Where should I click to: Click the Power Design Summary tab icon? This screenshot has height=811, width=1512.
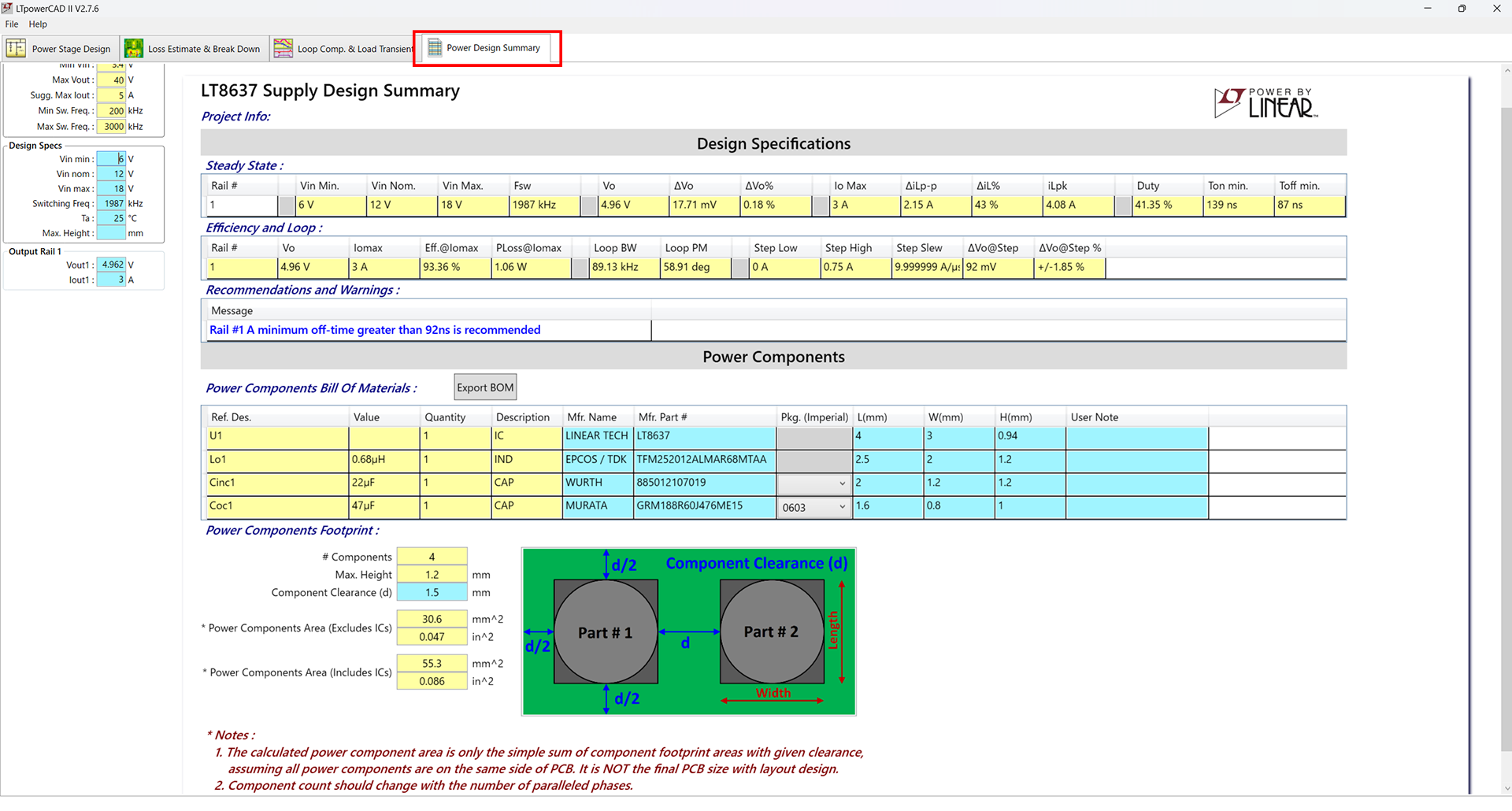point(435,48)
